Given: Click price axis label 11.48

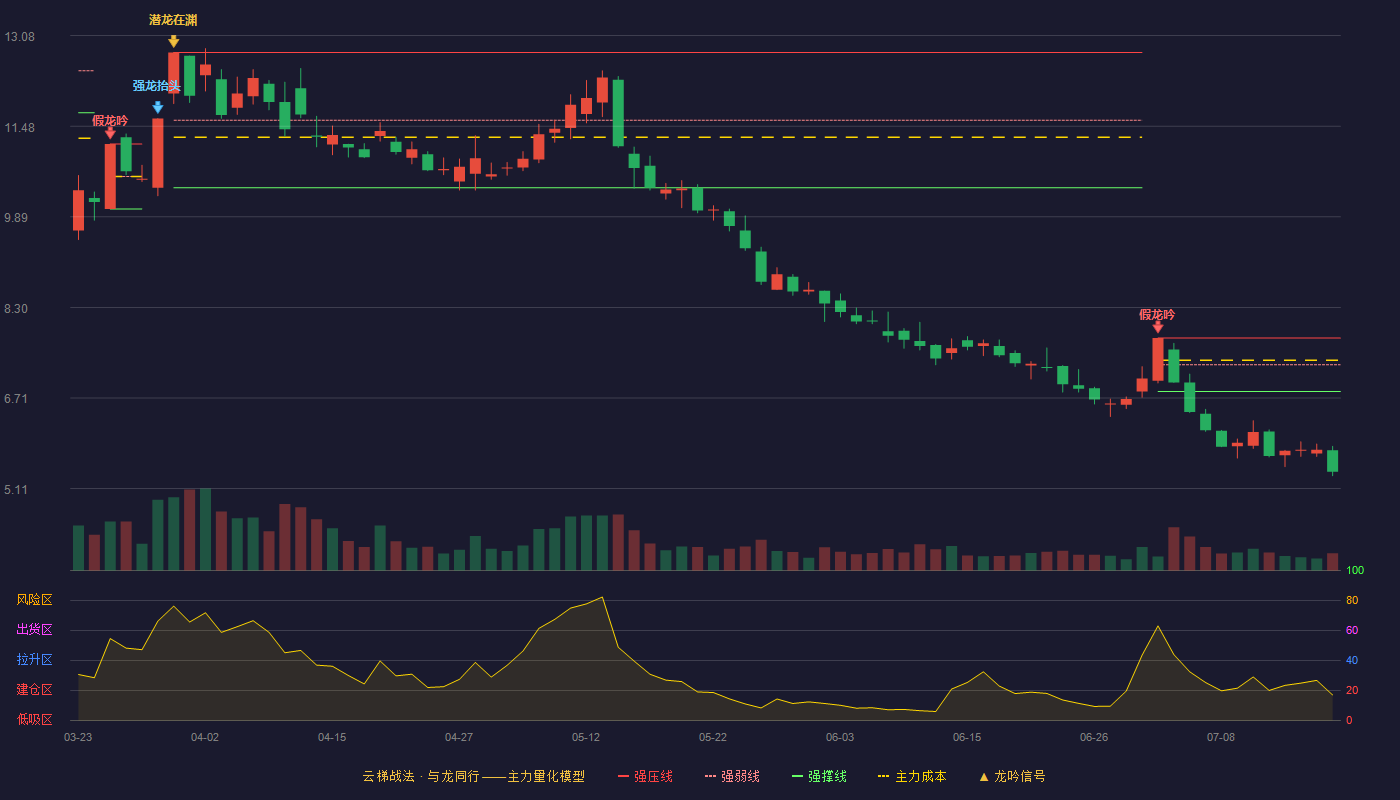Looking at the screenshot, I should (x=19, y=128).
